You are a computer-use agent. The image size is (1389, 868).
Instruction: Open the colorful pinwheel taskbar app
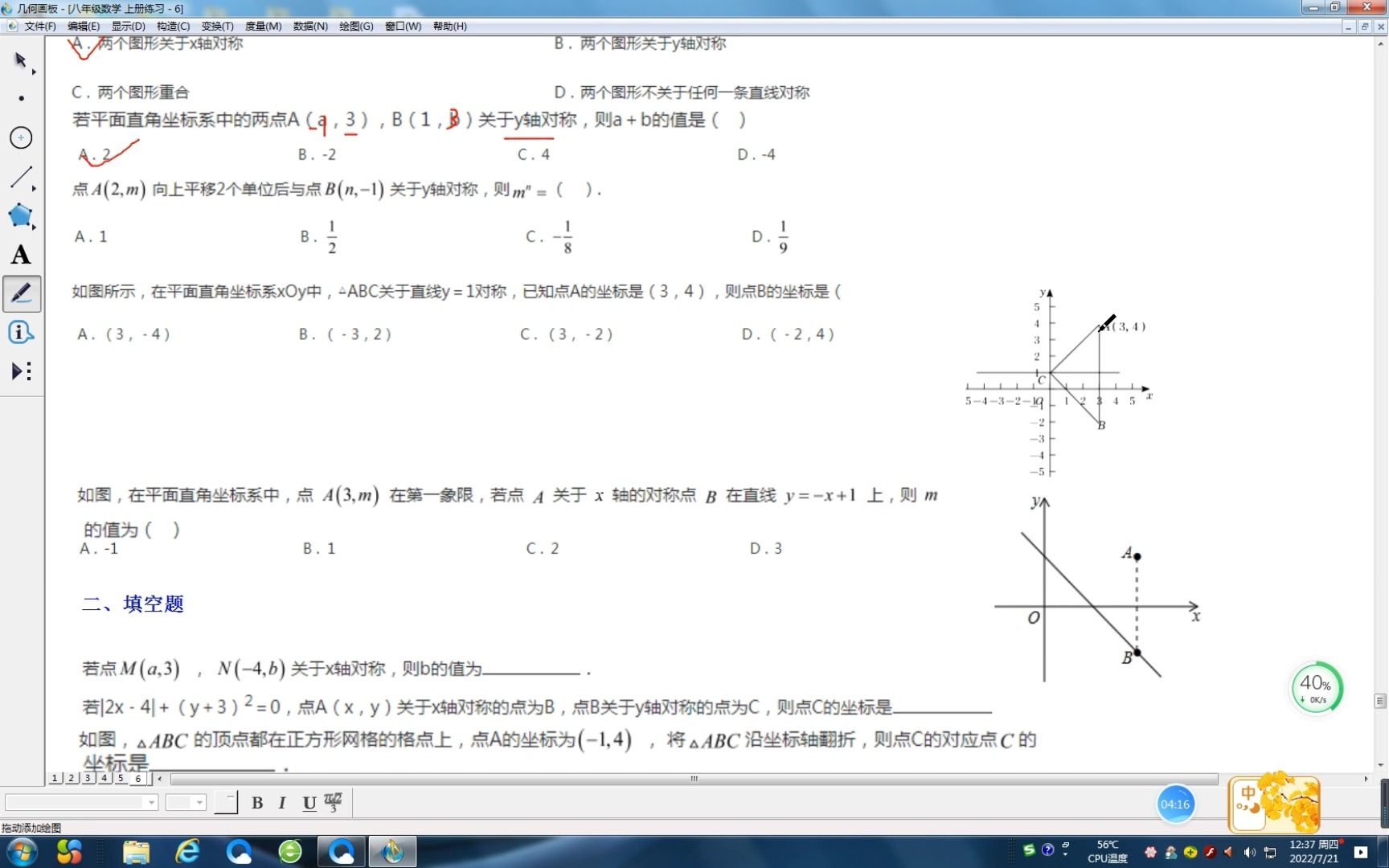[x=69, y=851]
